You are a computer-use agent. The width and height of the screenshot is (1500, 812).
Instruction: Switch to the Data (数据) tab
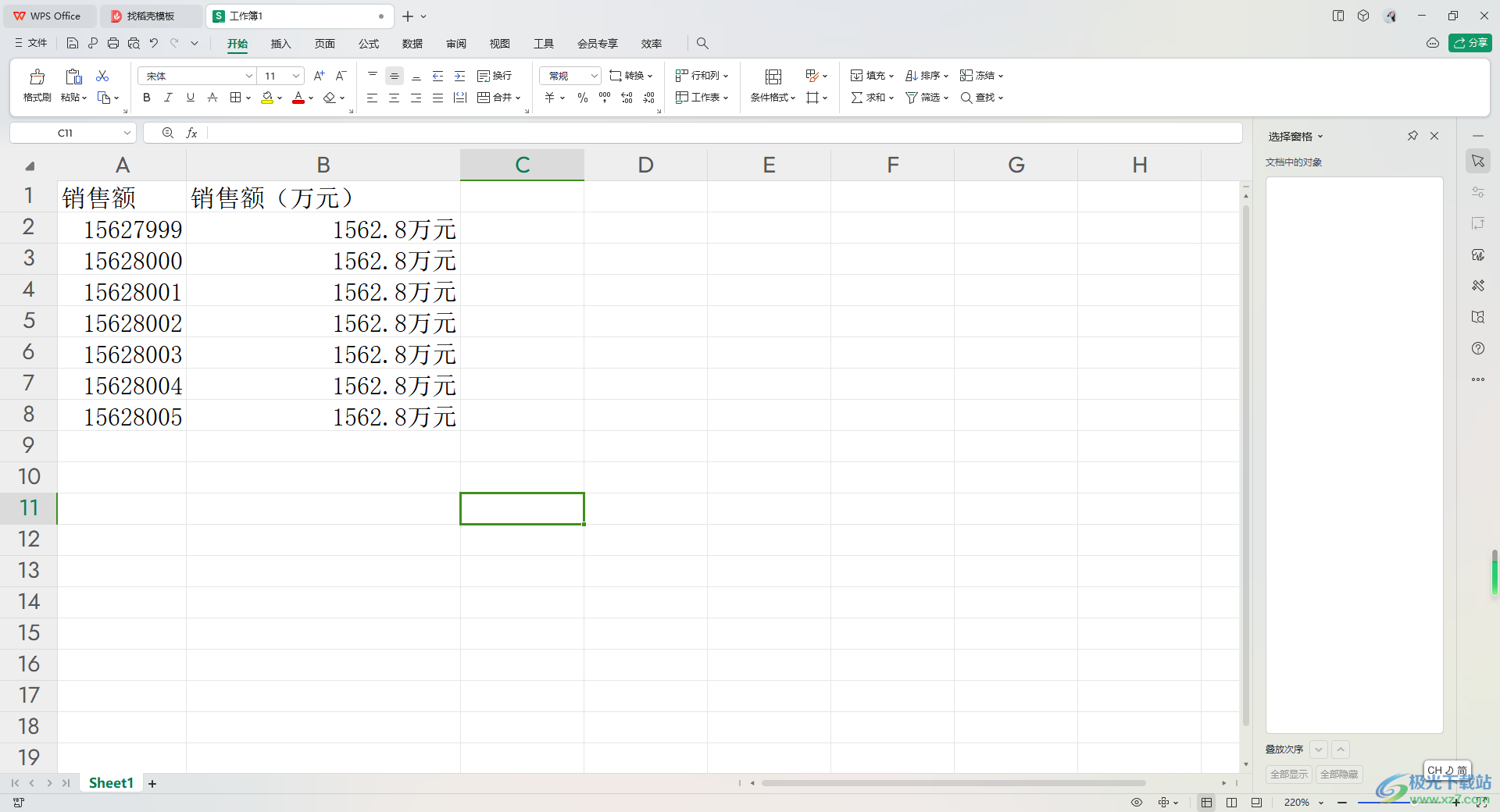click(x=412, y=44)
